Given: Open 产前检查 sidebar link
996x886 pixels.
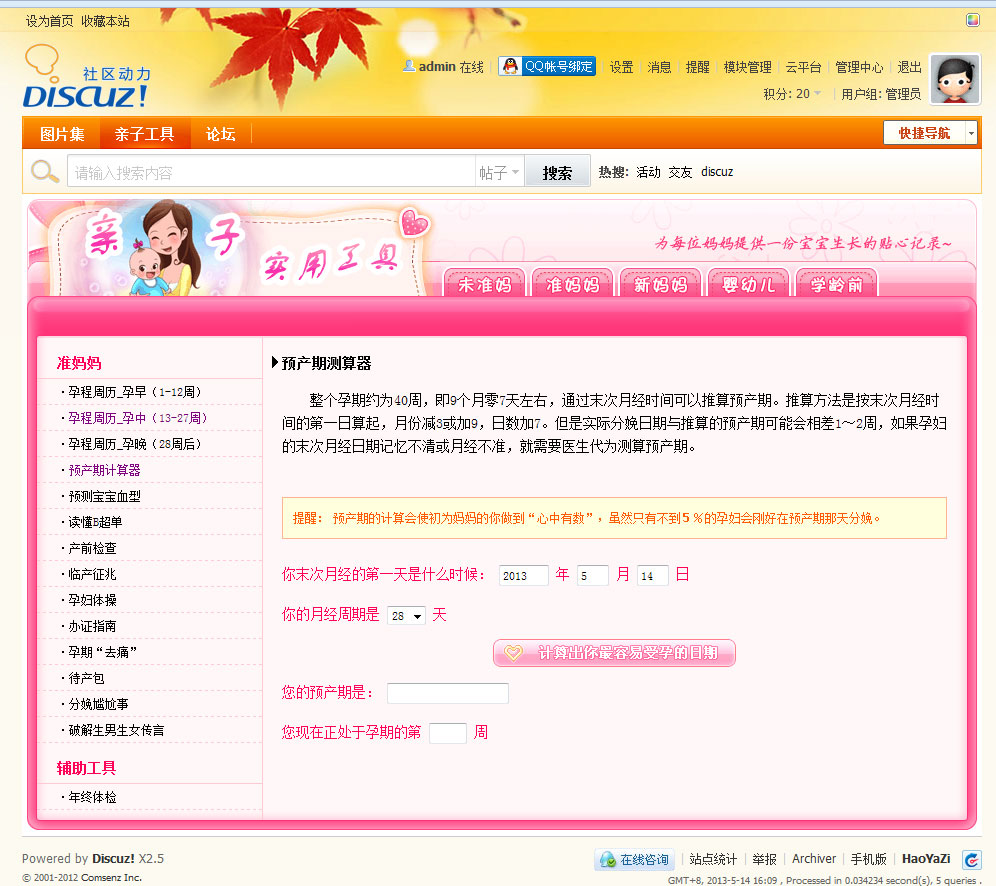Looking at the screenshot, I should pyautogui.click(x=92, y=548).
